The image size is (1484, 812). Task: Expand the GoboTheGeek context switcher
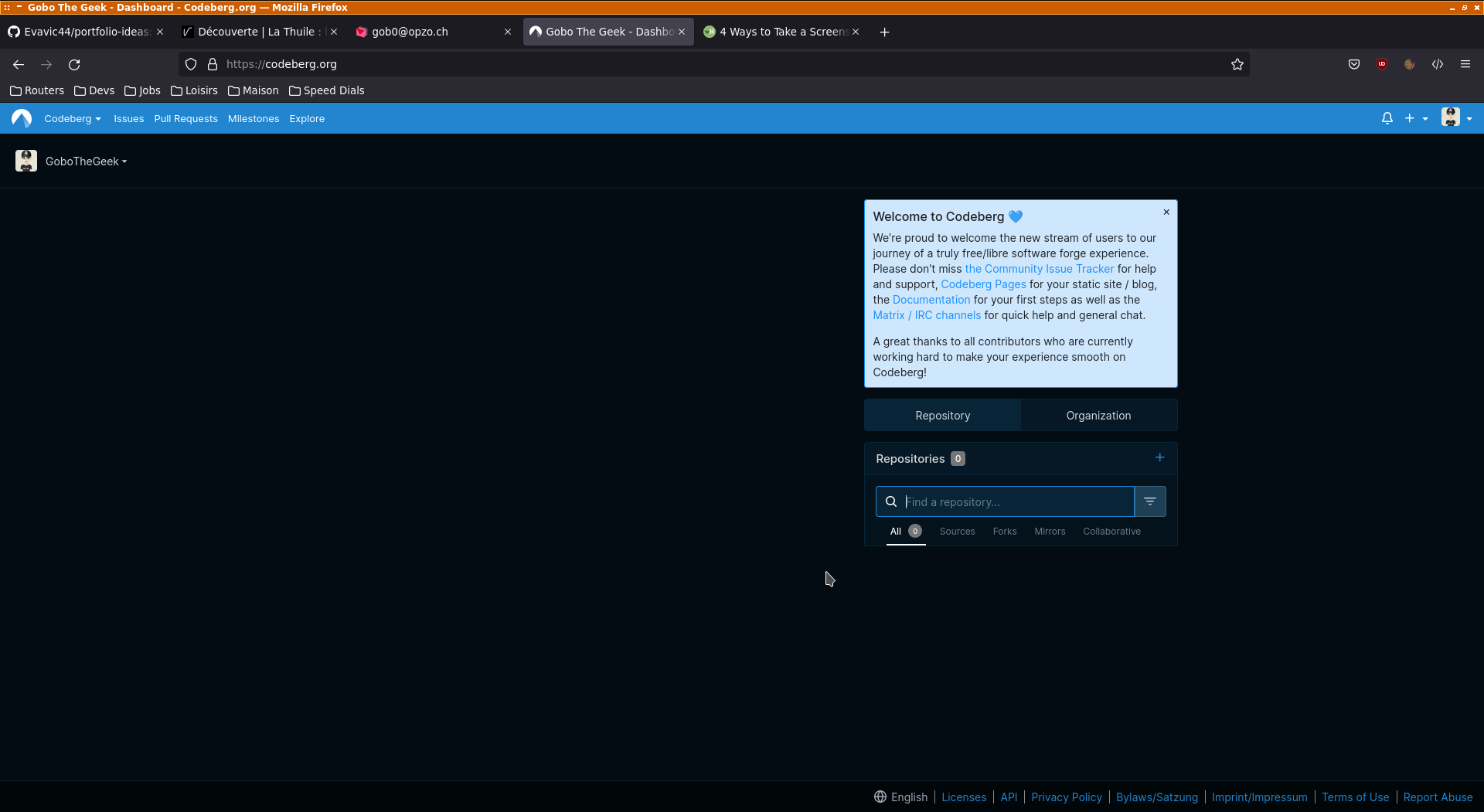tap(86, 161)
